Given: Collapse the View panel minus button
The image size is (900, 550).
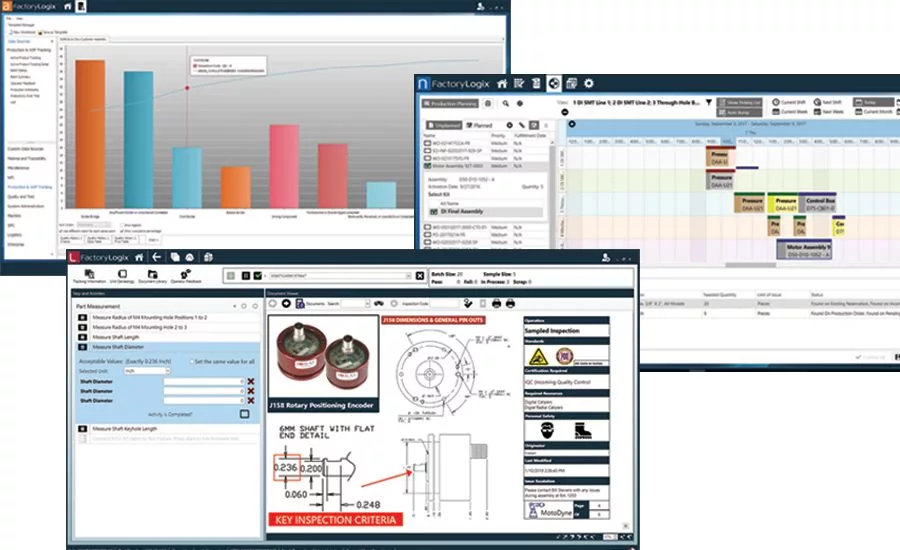Looking at the screenshot, I should [564, 112].
